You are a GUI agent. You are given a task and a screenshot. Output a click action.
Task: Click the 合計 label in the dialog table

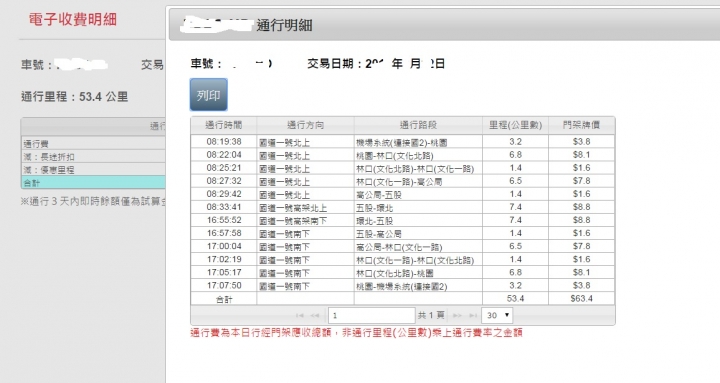[x=224, y=299]
